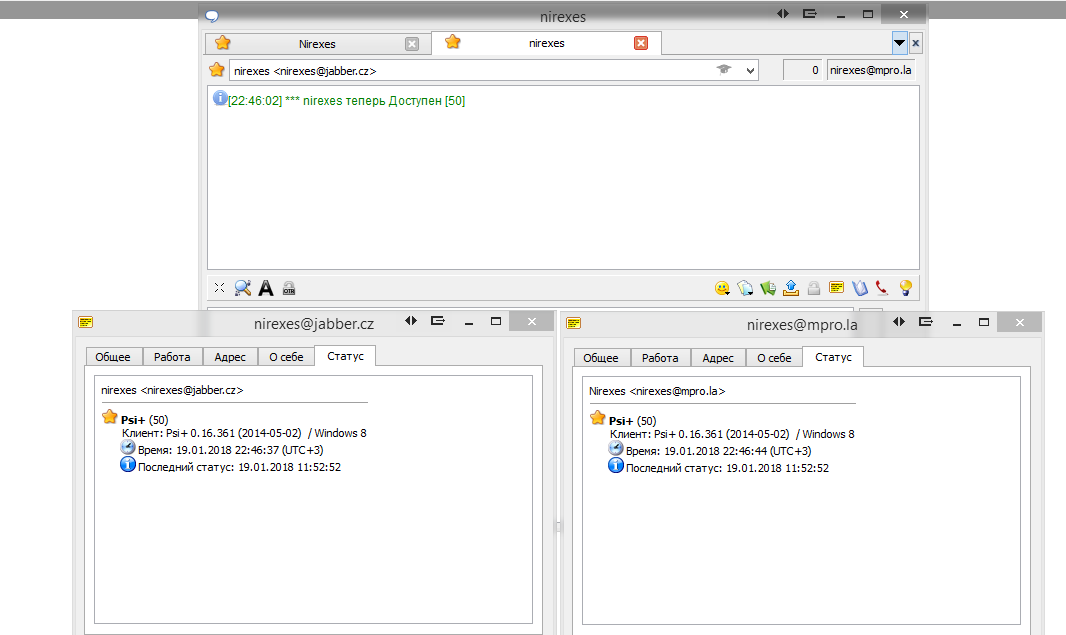The width and height of the screenshot is (1066, 635).
Task: Click the compact view cross icon in chat toolbar
Action: [219, 288]
